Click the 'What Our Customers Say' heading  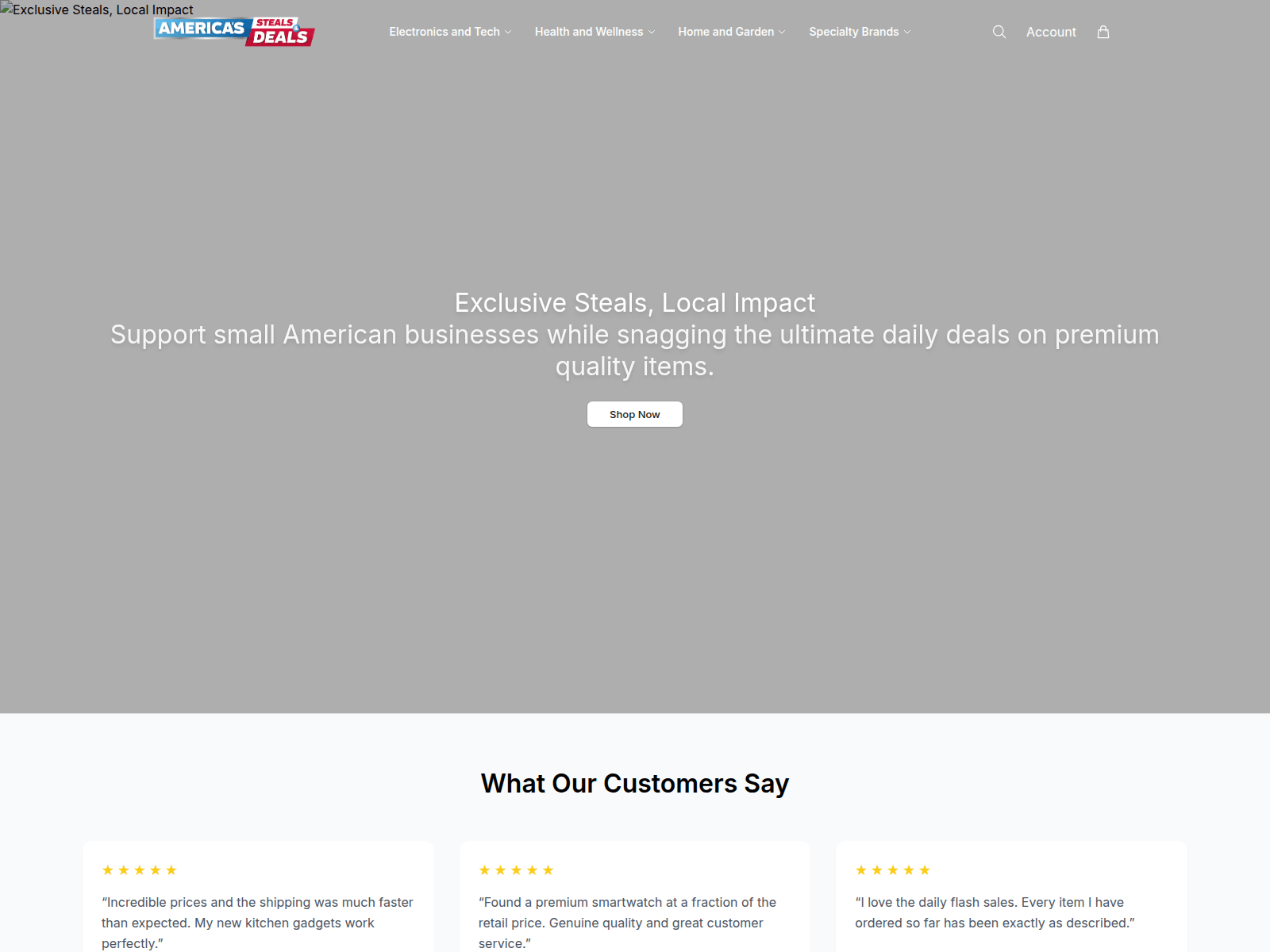tap(635, 783)
